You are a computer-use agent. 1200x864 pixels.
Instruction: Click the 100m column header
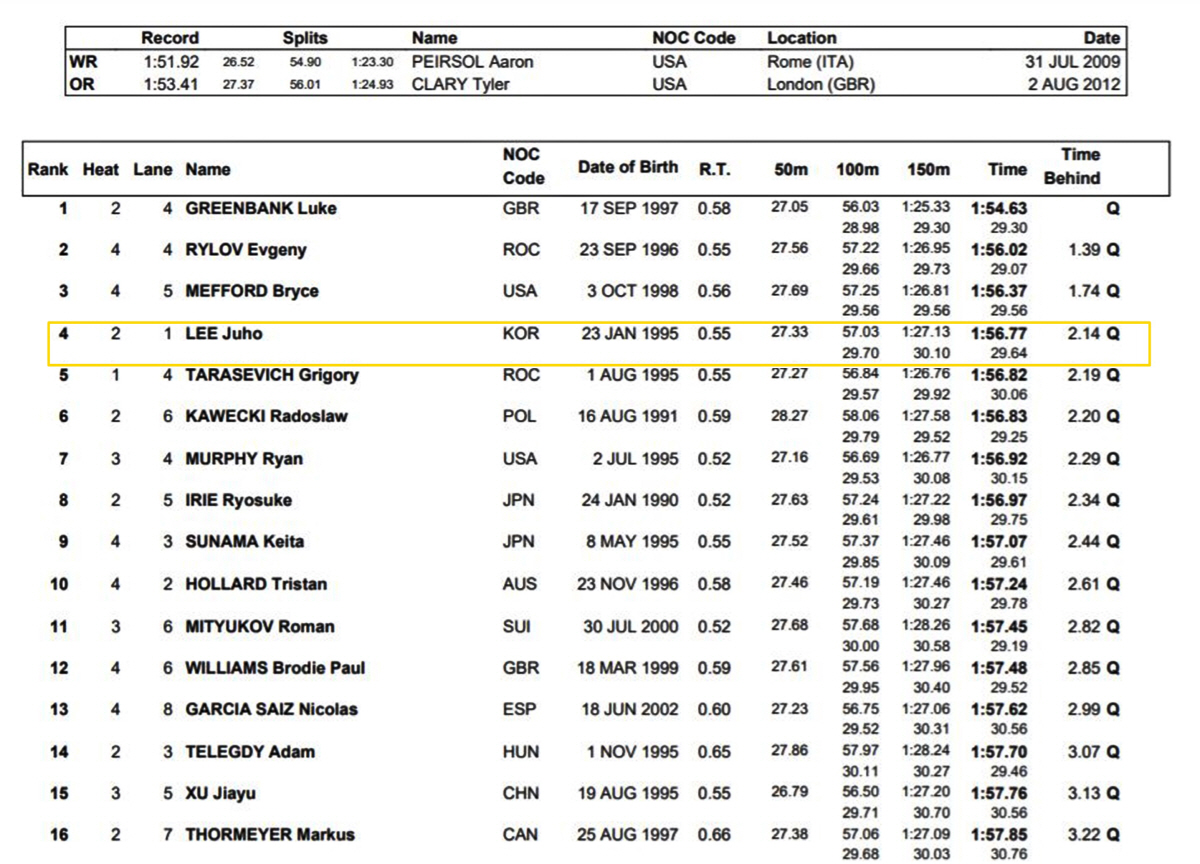pyautogui.click(x=857, y=170)
